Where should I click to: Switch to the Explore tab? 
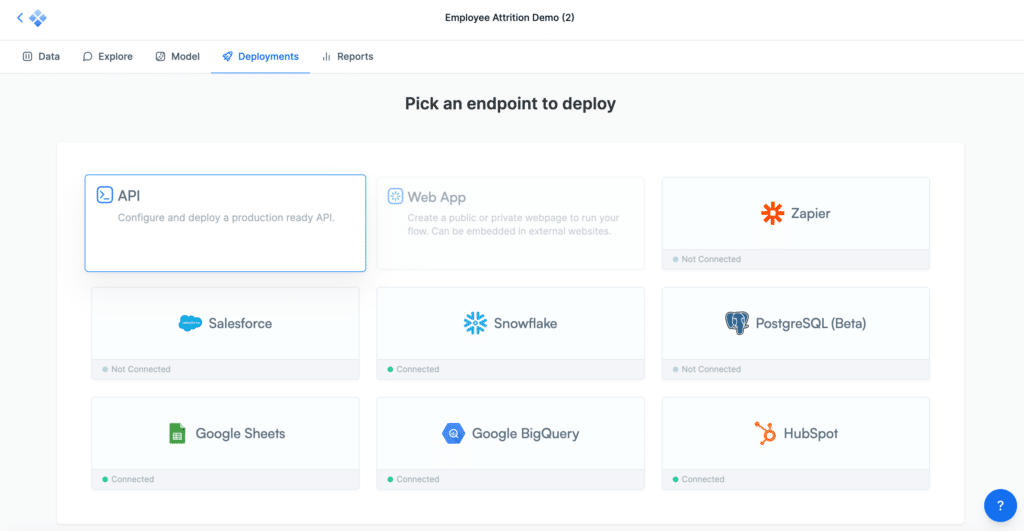[x=108, y=57]
